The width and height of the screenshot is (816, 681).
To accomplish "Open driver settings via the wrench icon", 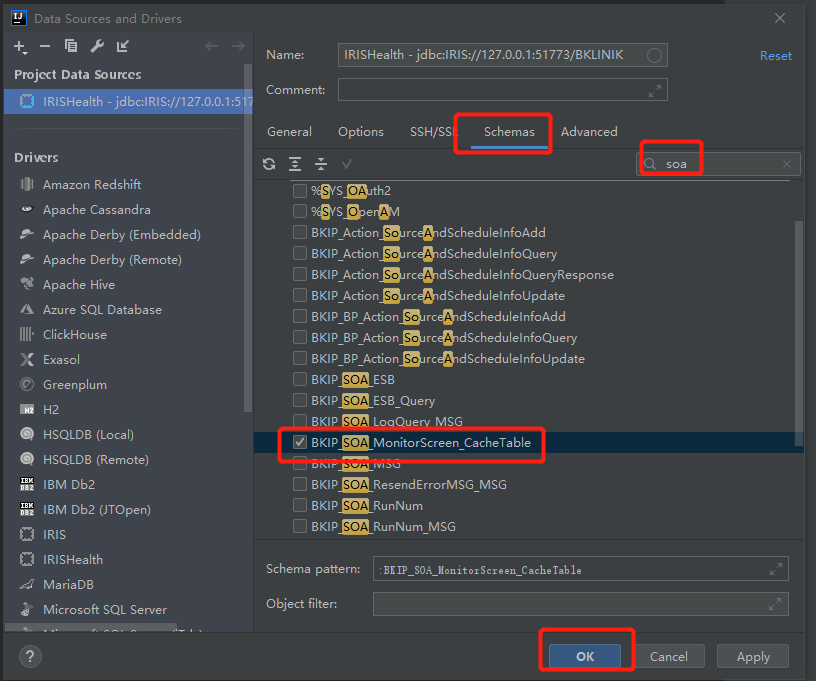I will click(97, 46).
